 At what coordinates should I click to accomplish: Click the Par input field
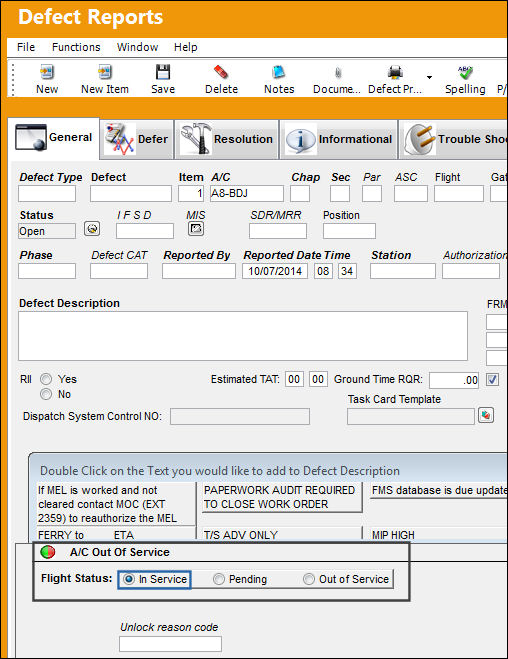coord(372,194)
